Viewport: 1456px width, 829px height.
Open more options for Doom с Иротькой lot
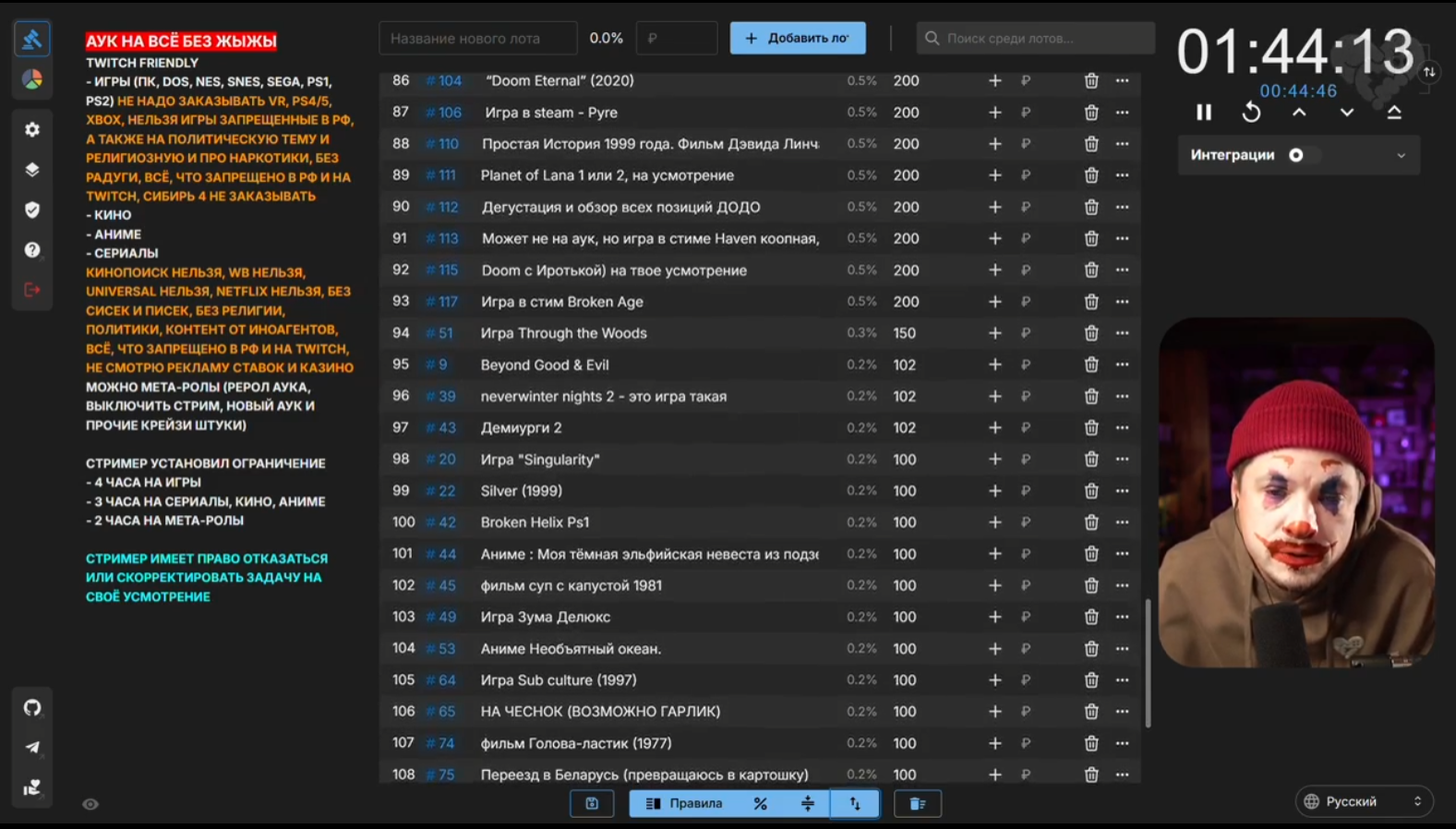1122,270
